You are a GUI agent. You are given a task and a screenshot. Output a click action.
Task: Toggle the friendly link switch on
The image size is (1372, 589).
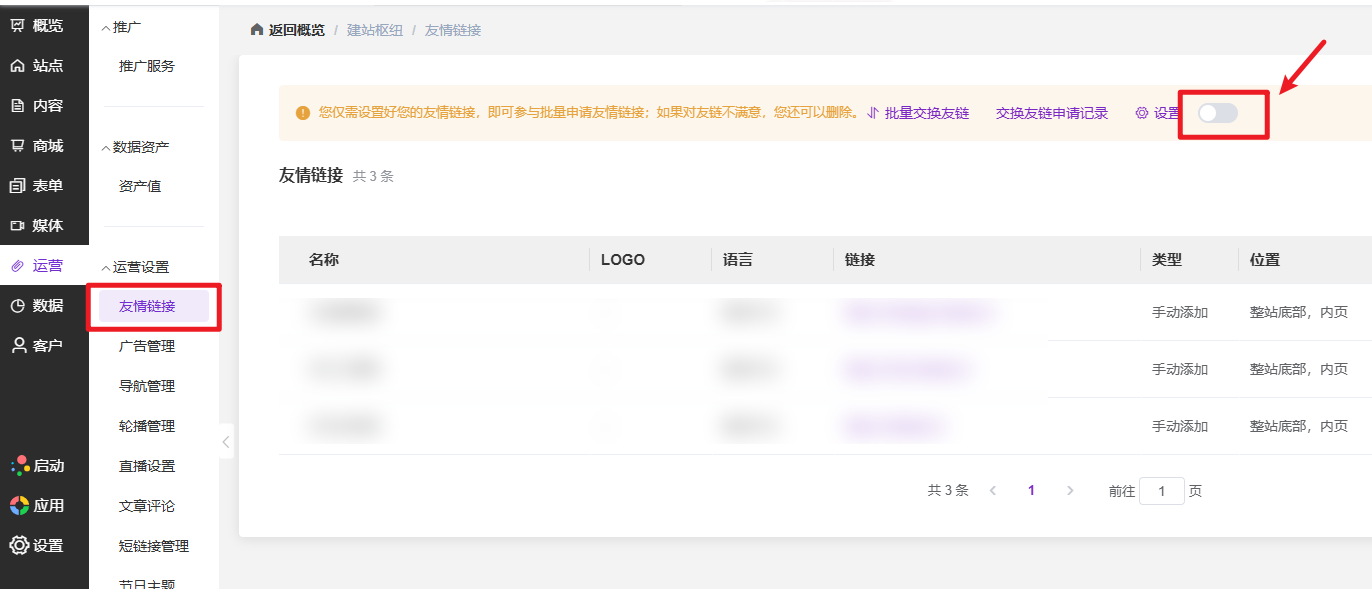tap(1218, 113)
